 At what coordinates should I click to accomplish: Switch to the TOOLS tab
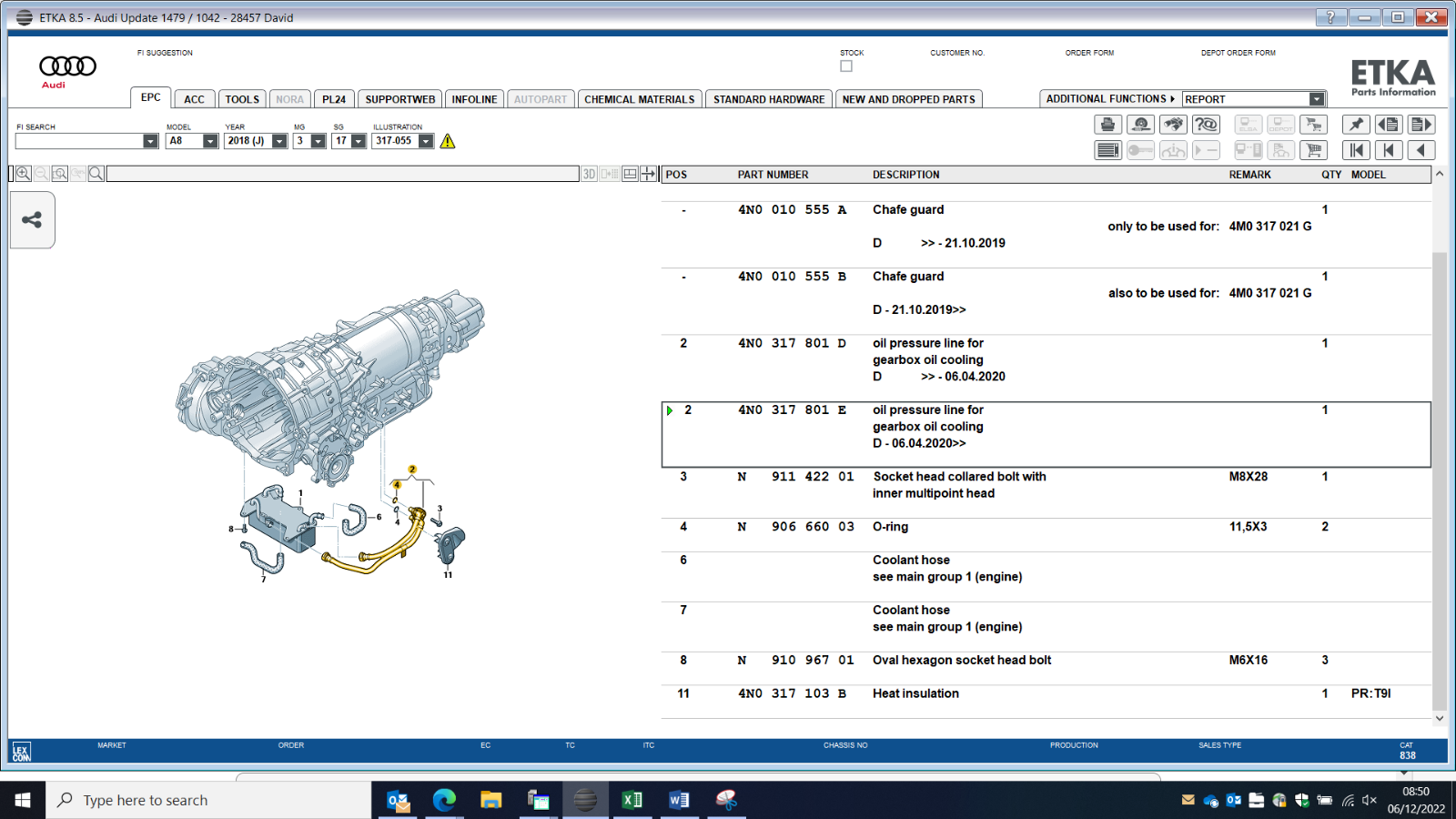(242, 99)
